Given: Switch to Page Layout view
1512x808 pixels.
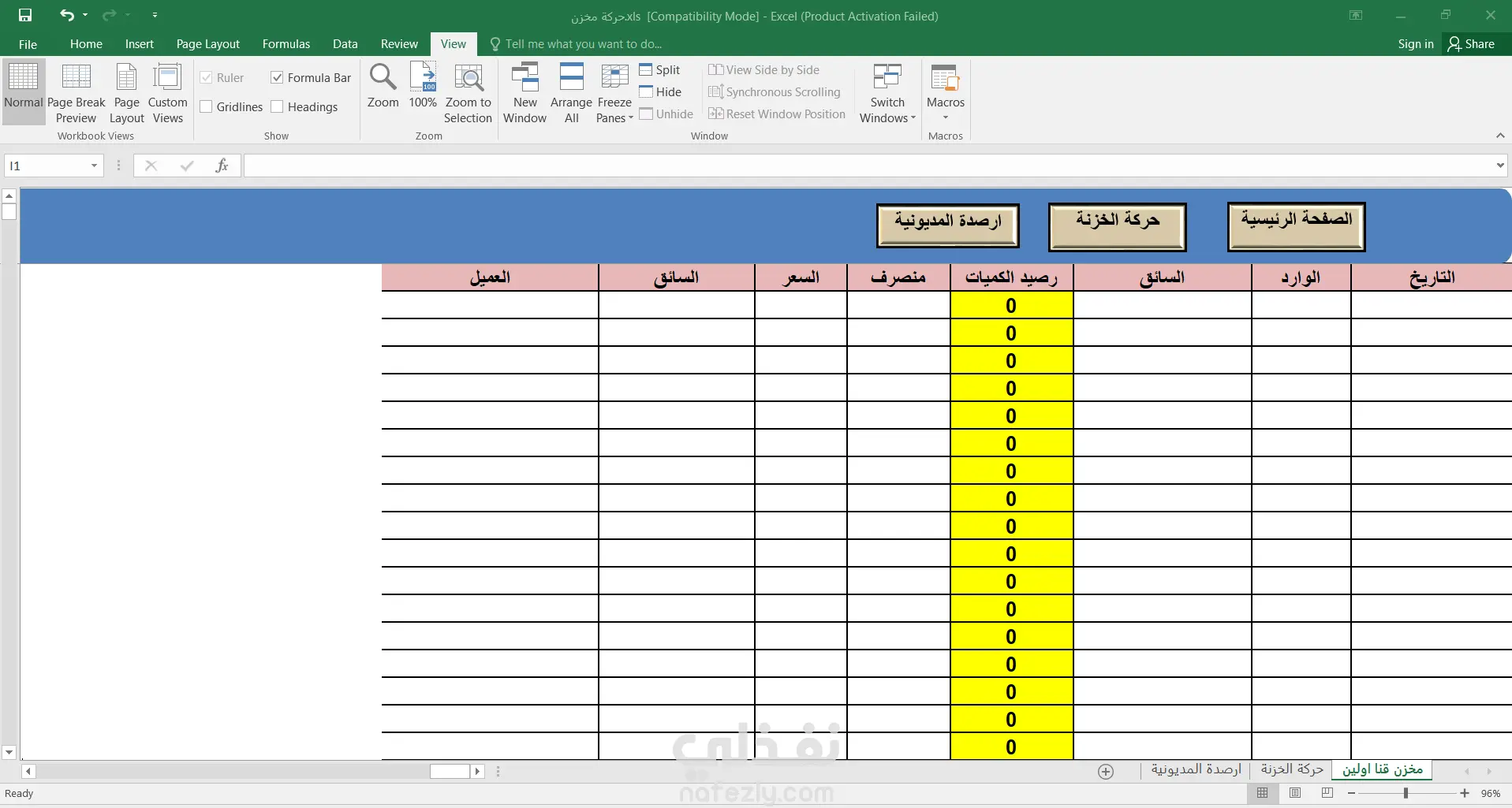Looking at the screenshot, I should coord(127,91).
